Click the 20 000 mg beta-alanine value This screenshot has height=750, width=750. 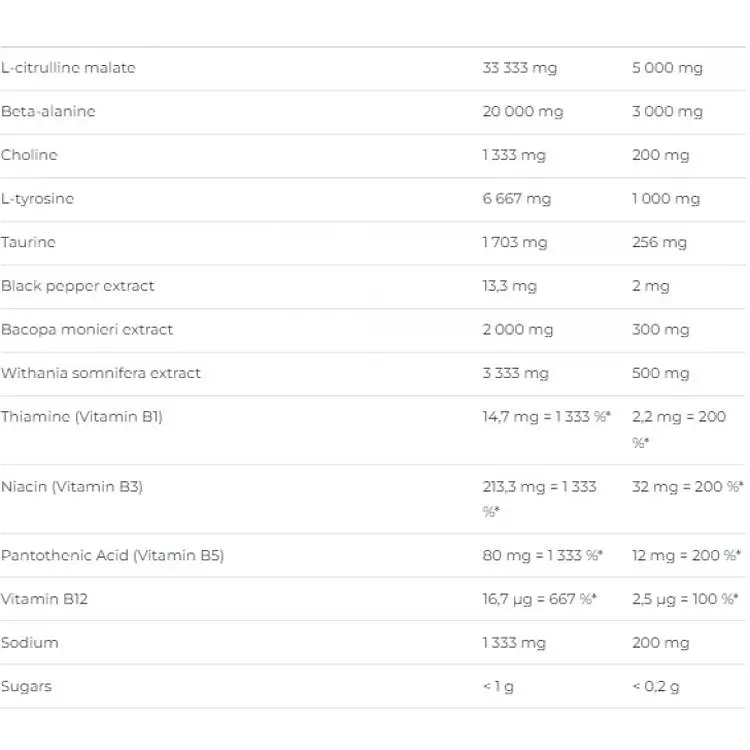pyautogui.click(x=523, y=111)
